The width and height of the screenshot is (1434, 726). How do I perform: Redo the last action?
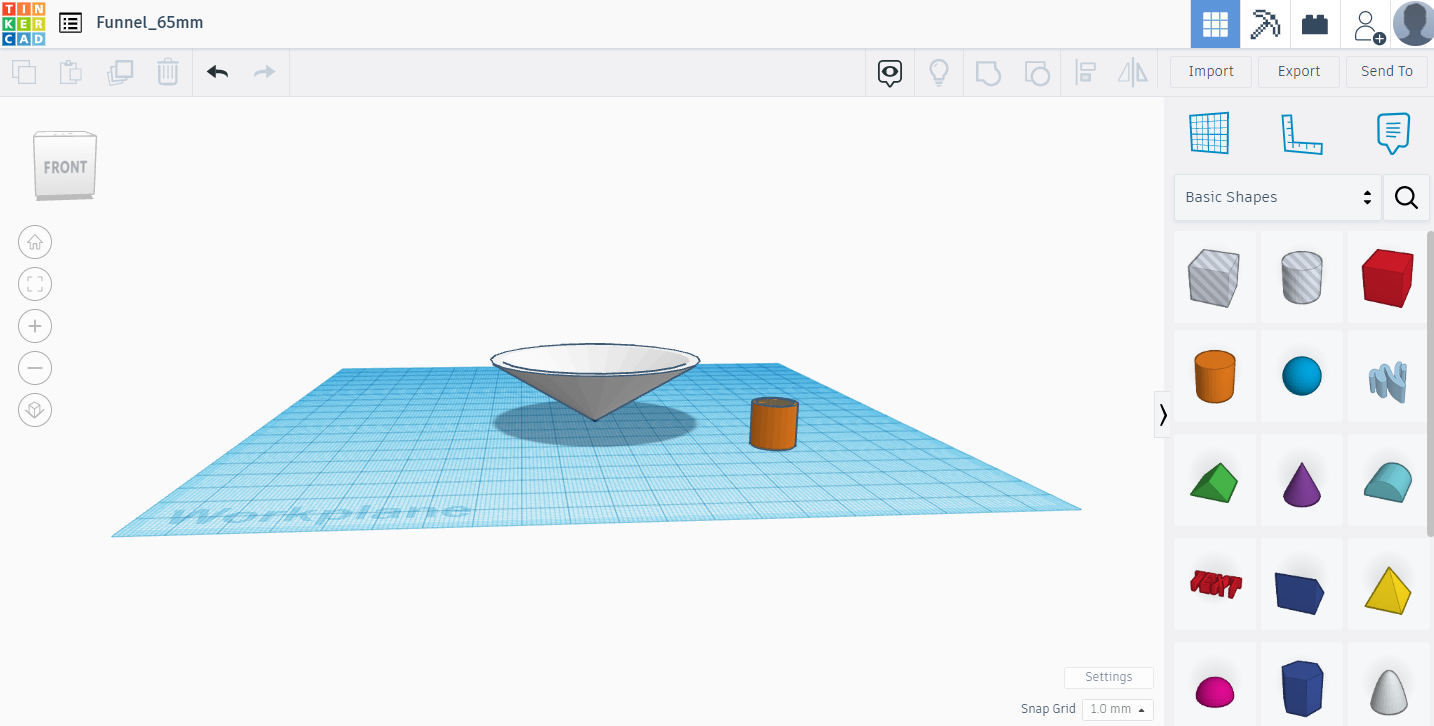(x=264, y=72)
